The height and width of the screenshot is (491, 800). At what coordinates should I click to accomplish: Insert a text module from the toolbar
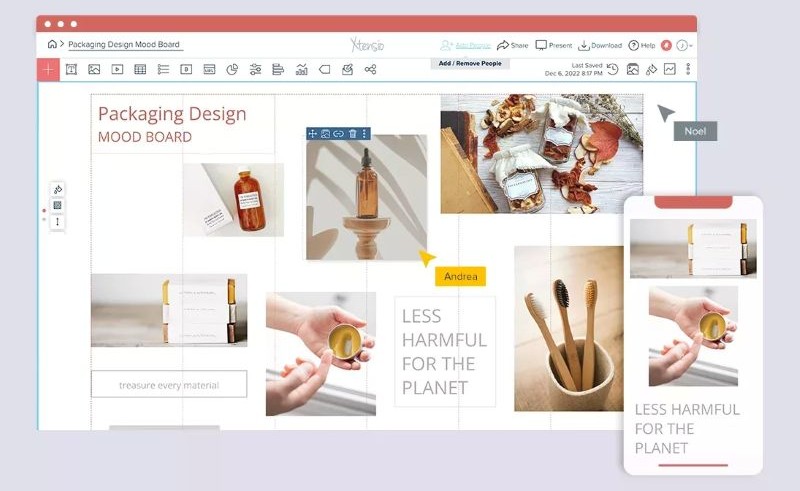point(71,69)
